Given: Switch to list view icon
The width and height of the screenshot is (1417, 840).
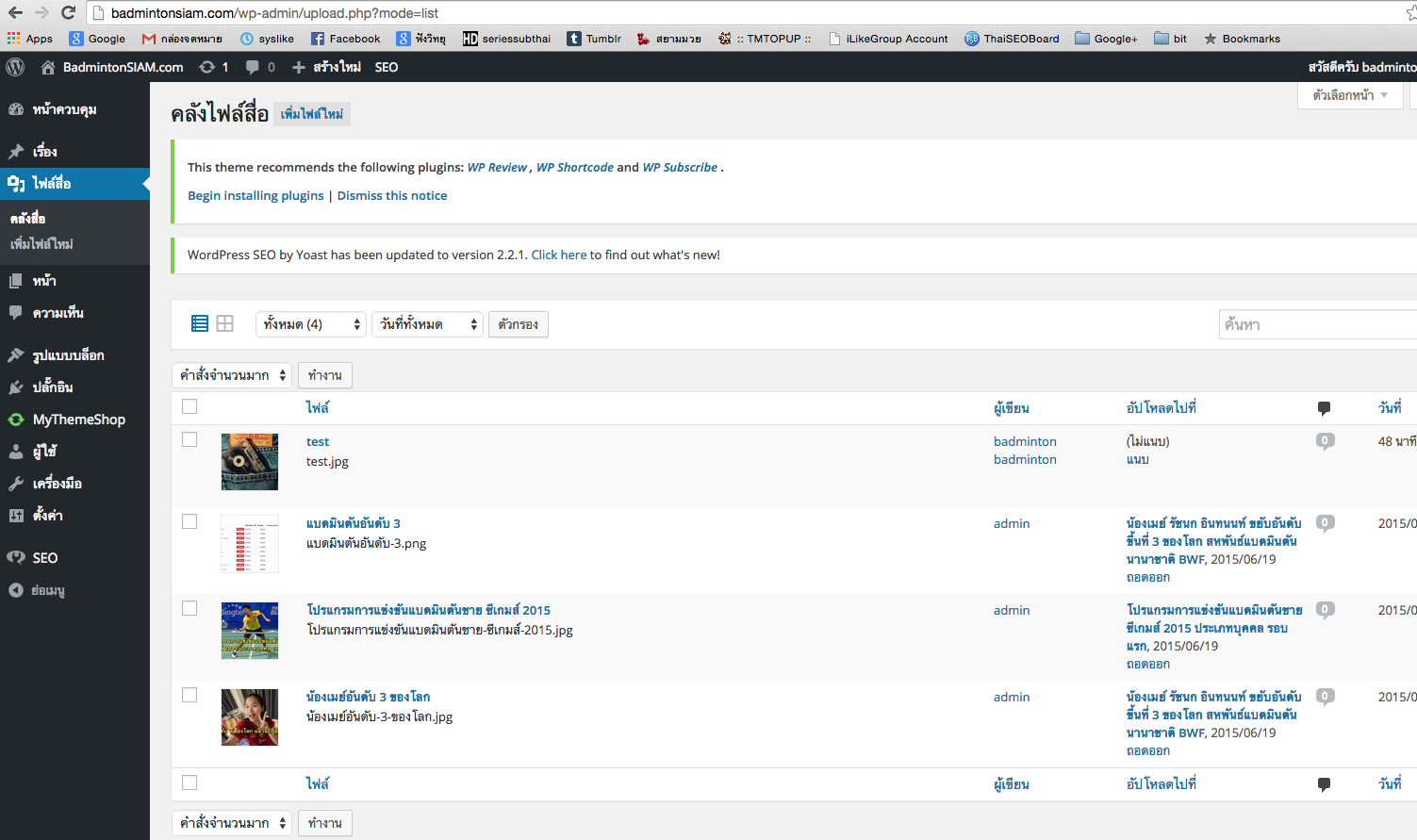Looking at the screenshot, I should (x=200, y=323).
